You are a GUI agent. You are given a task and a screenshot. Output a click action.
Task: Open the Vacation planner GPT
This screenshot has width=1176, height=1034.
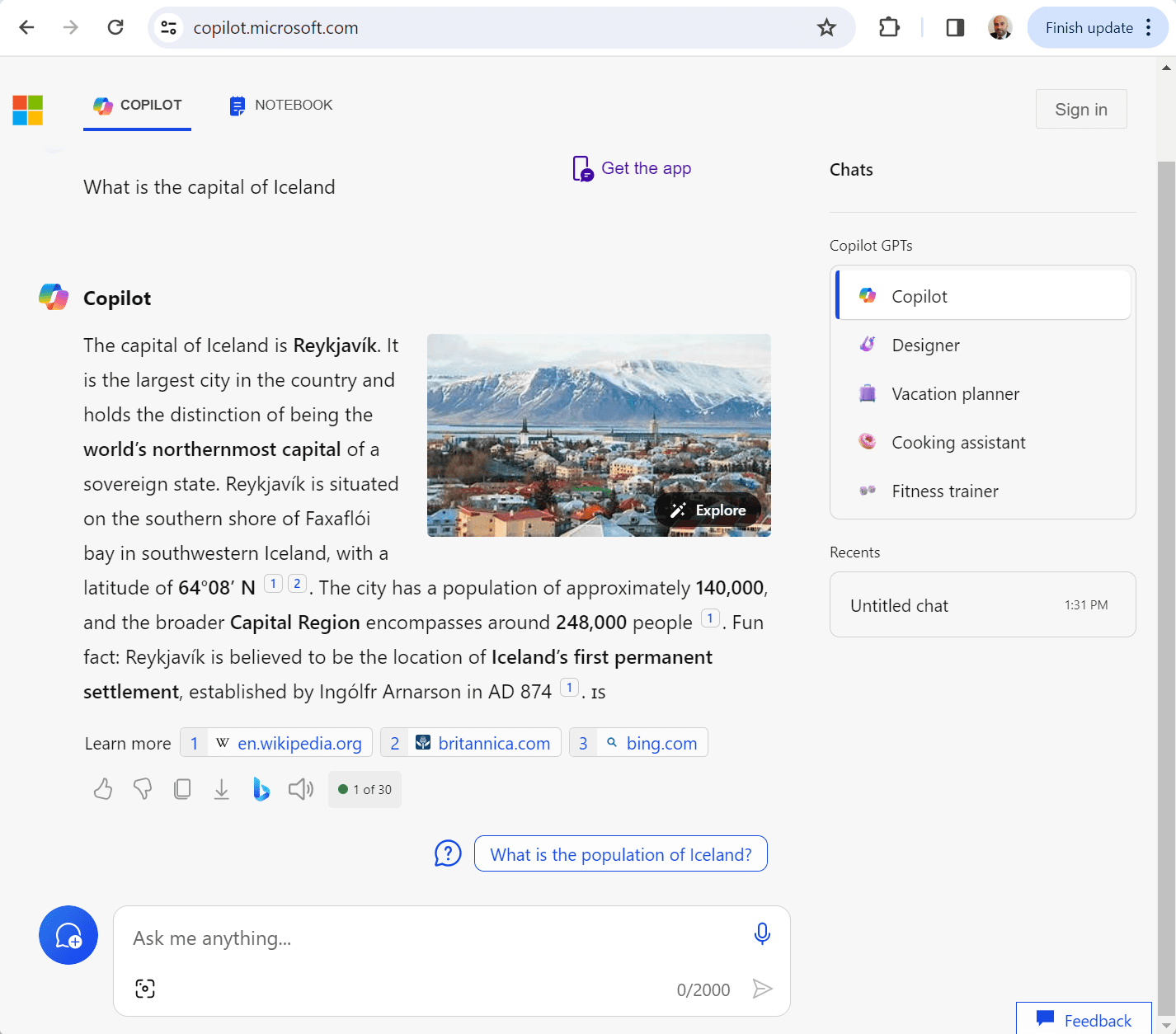tap(983, 393)
